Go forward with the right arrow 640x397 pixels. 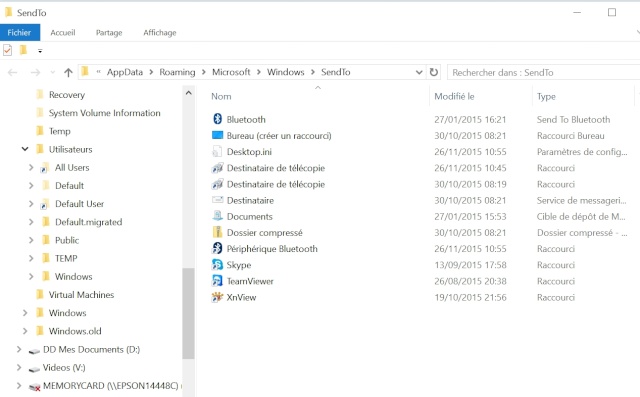[36, 73]
